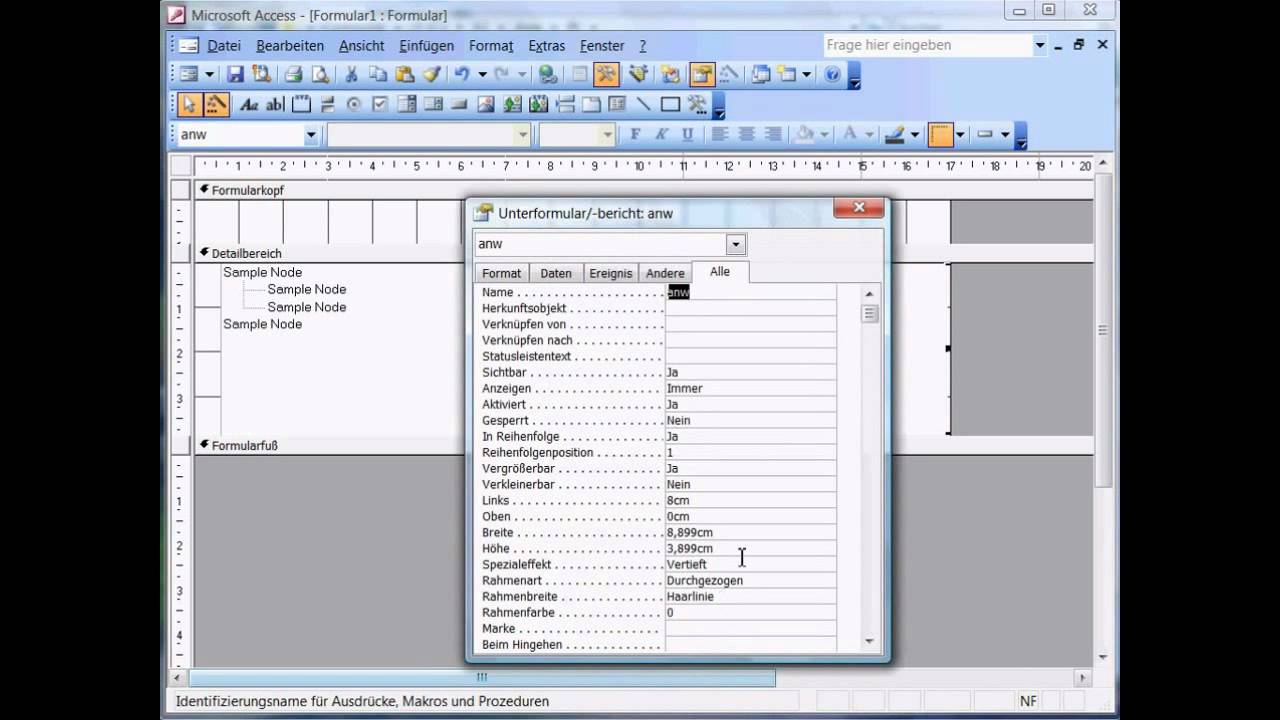Viewport: 1280px width, 720px height.
Task: Click the Format Painter brush icon
Action: [431, 74]
